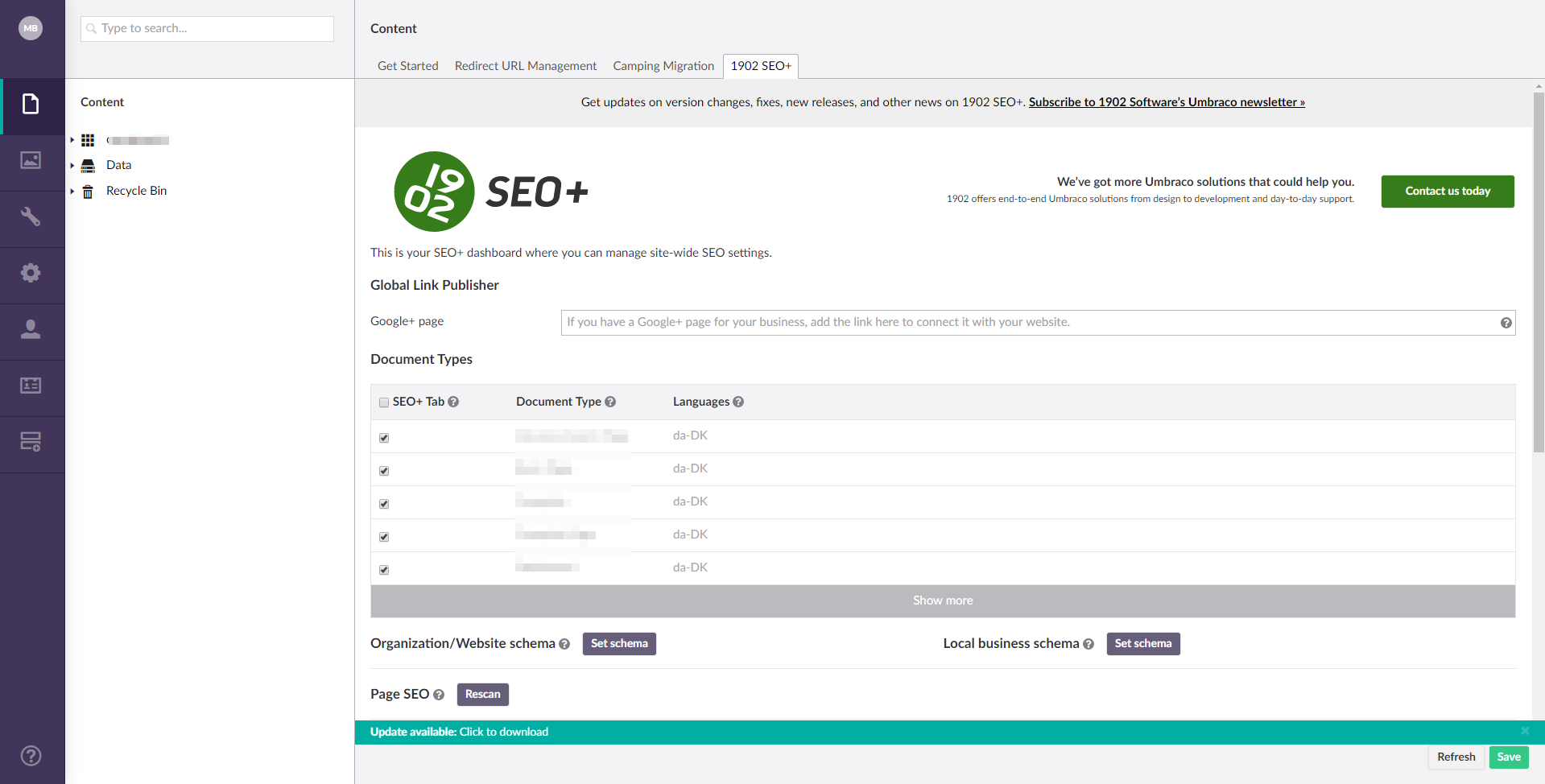Click the 1902 SEO+ logo

(x=490, y=192)
